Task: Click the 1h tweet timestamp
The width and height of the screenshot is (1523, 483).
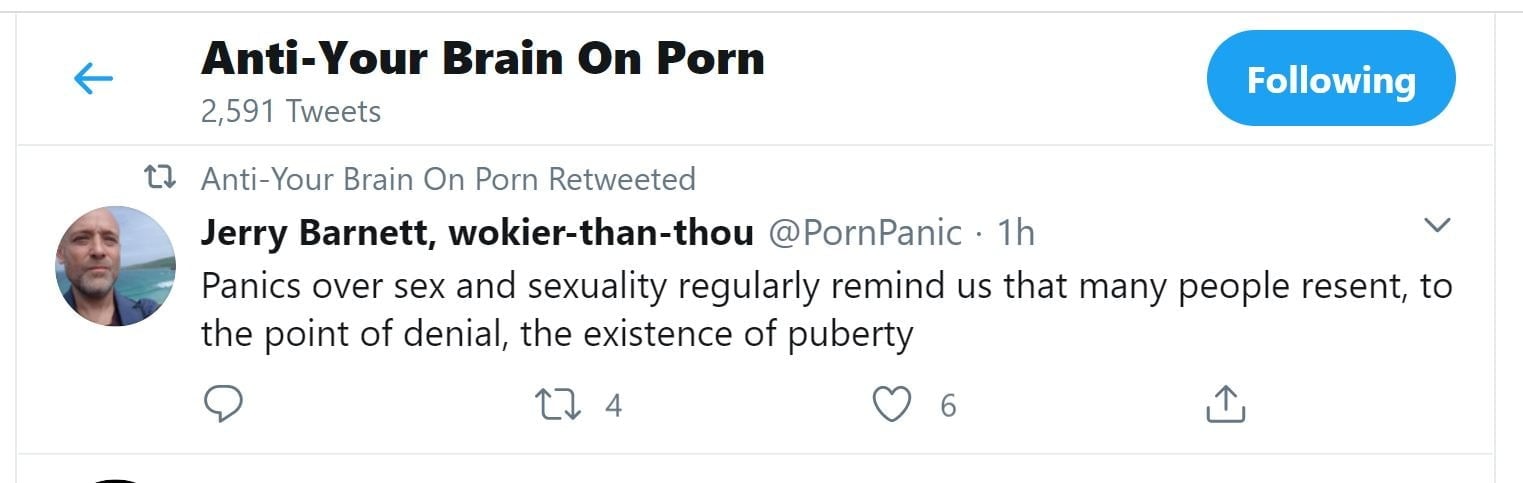Action: click(x=1016, y=233)
